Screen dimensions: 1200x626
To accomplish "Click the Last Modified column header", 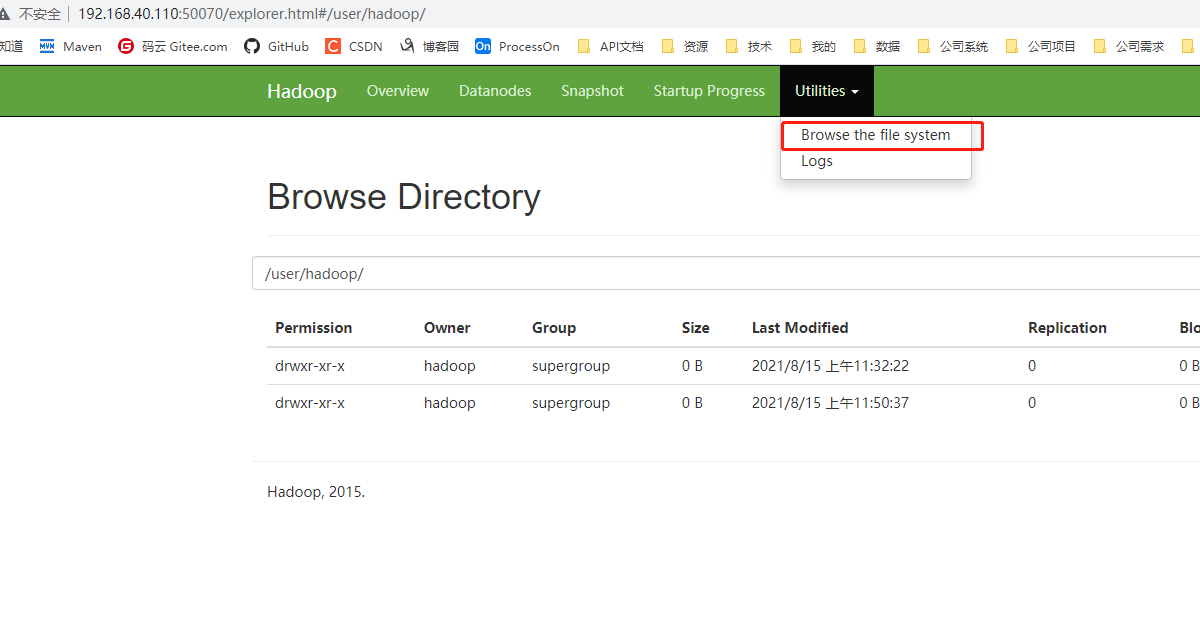I will (800, 328).
